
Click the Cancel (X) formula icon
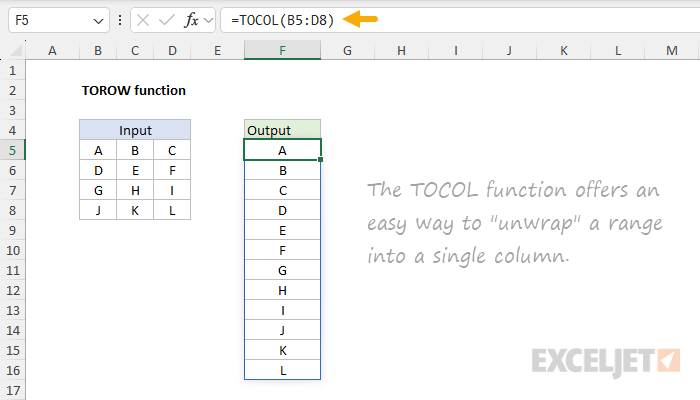[143, 20]
